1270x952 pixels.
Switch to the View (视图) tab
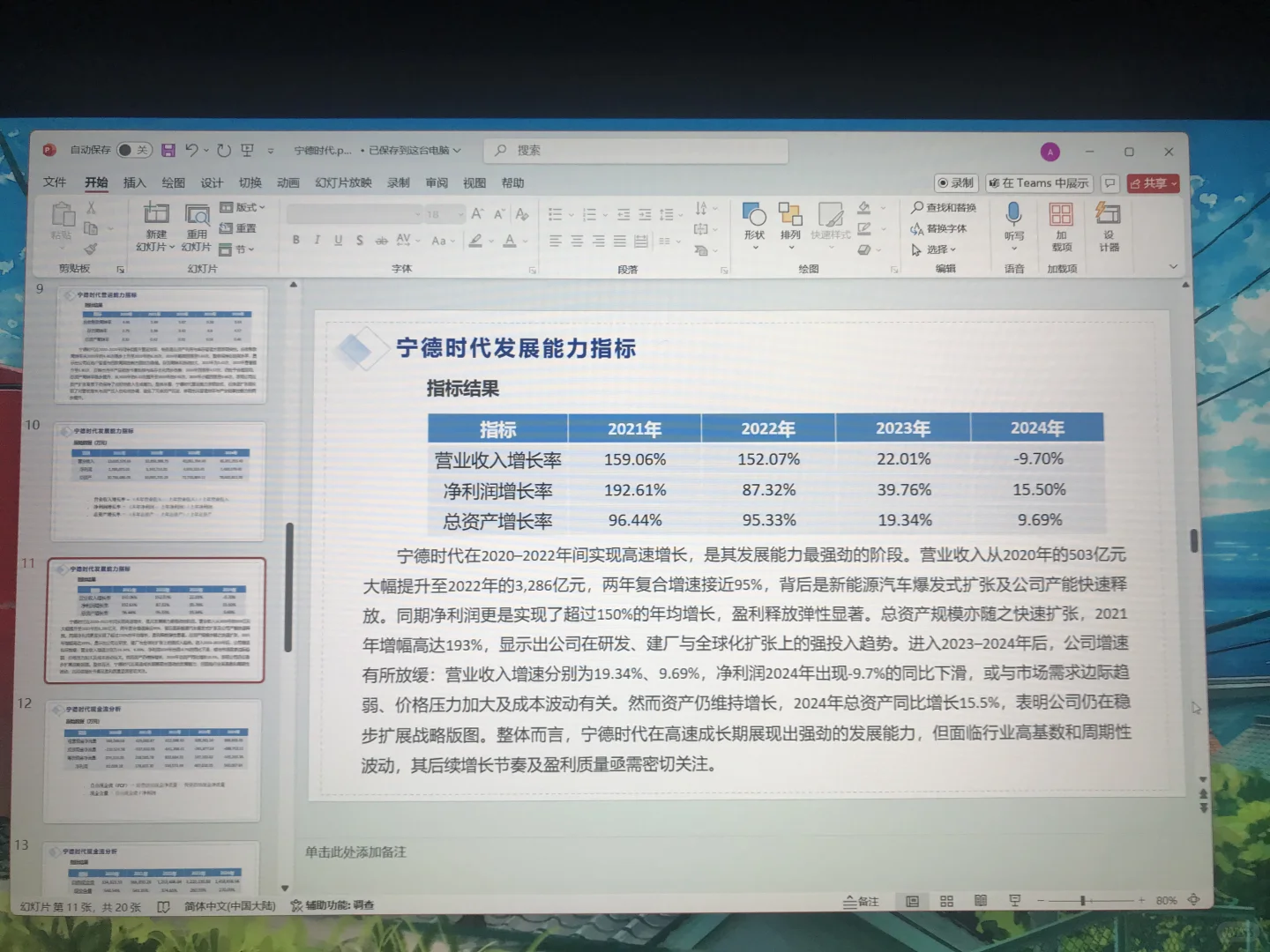[x=474, y=182]
